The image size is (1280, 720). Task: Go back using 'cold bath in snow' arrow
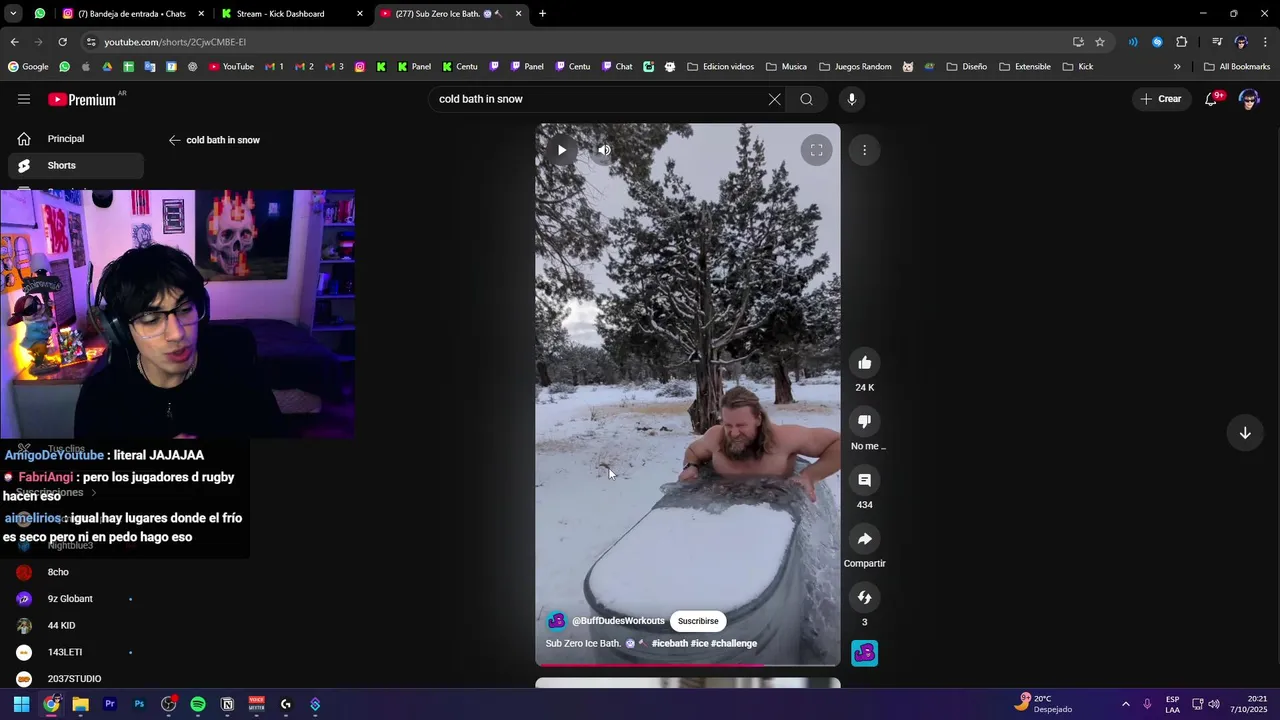174,140
